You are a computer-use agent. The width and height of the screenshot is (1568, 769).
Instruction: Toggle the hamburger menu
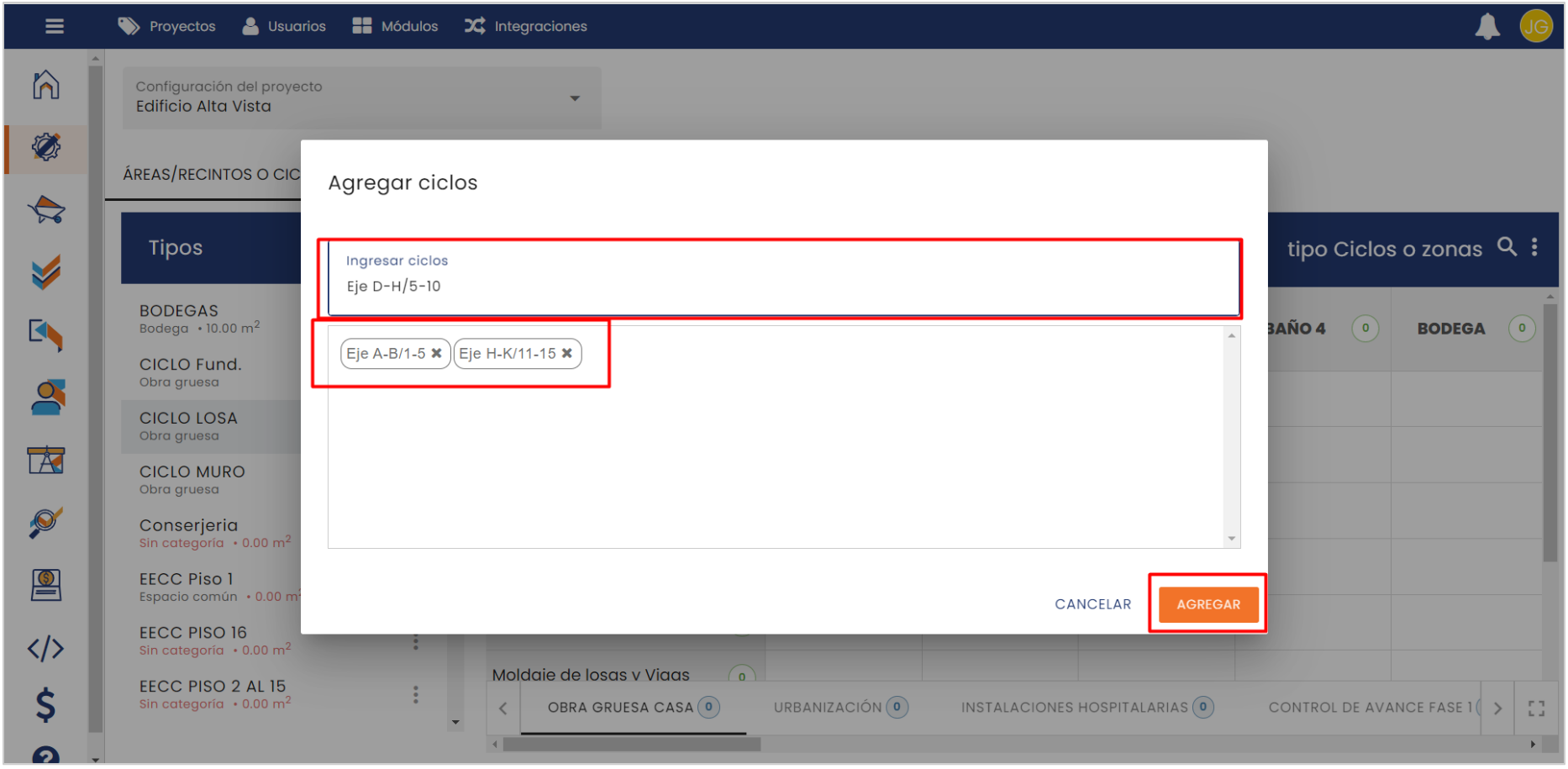pyautogui.click(x=55, y=27)
